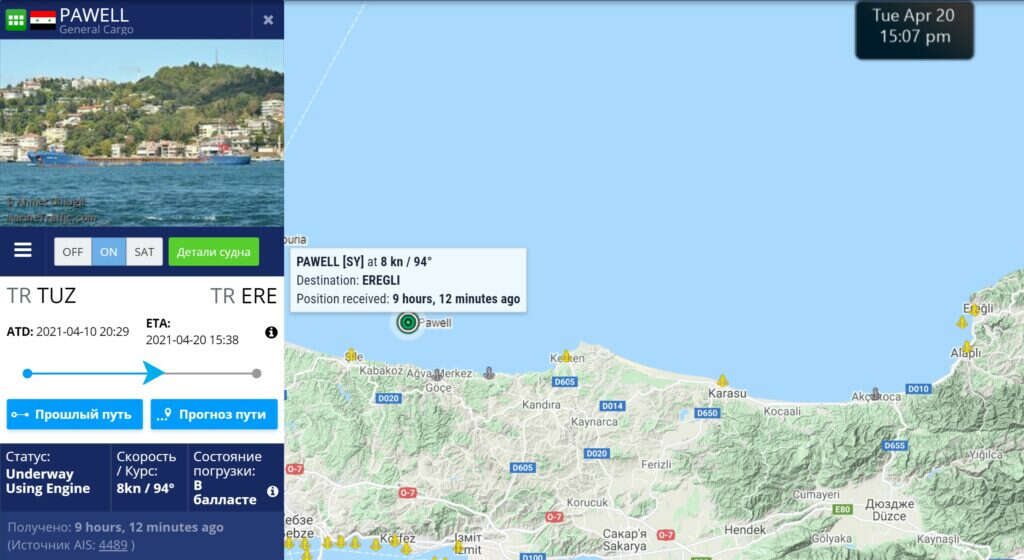Show past track with Прошлый путь
The height and width of the screenshot is (560, 1024).
[74, 414]
